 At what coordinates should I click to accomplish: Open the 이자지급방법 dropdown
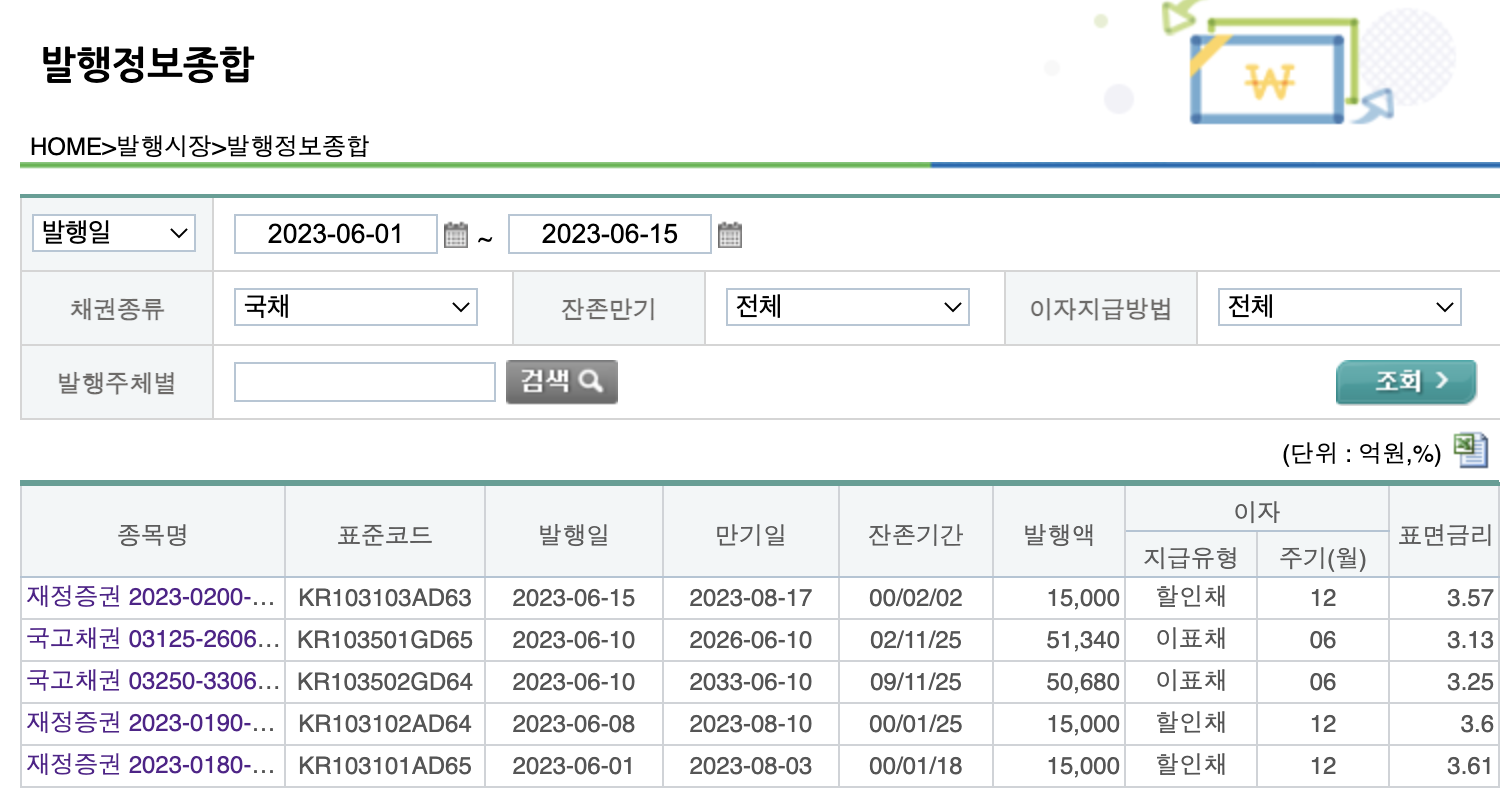click(x=1339, y=307)
